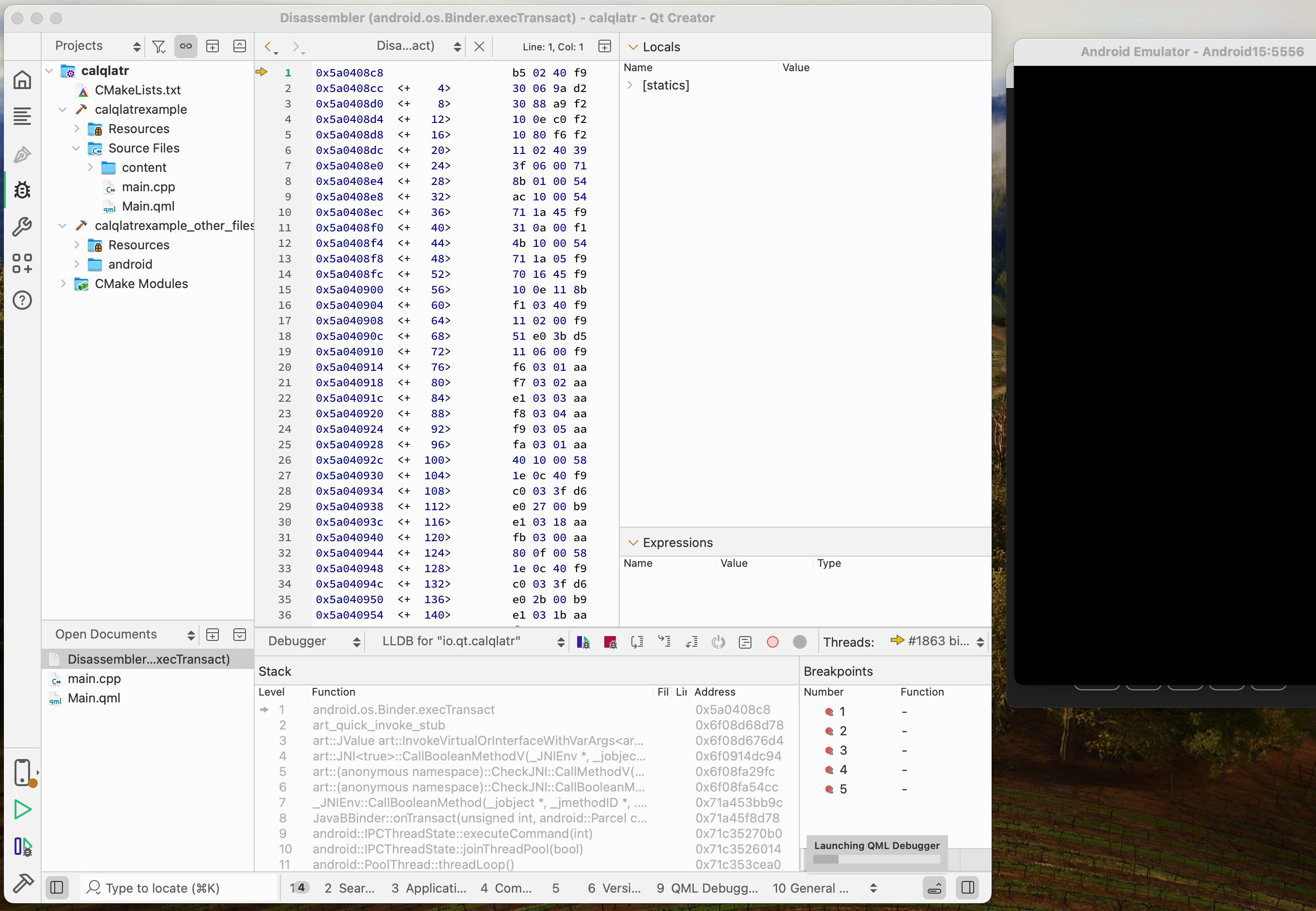
Task: Open the Debugger perspective dropdown
Action: (x=314, y=641)
